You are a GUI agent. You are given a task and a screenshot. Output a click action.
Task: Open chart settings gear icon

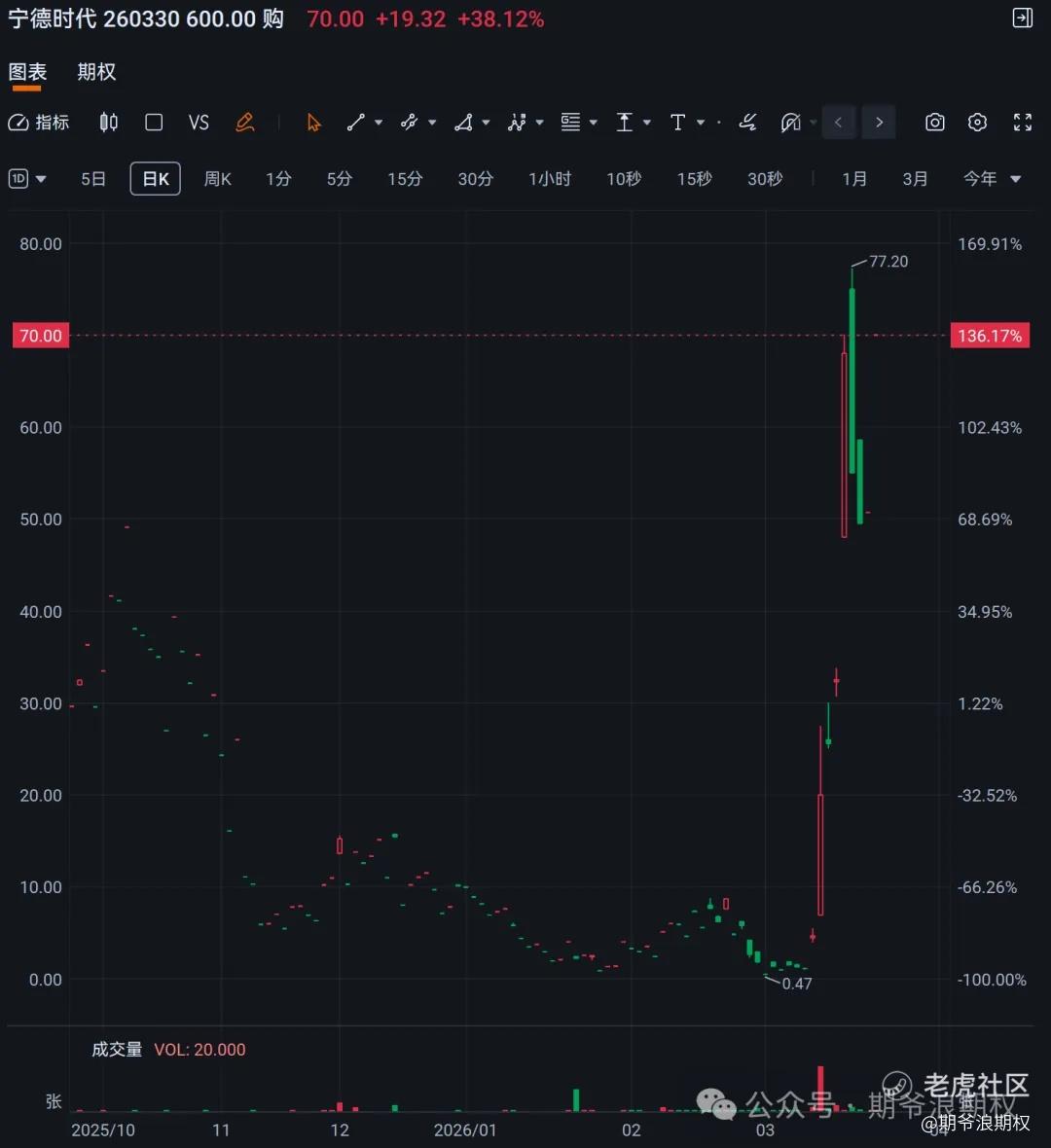click(x=977, y=123)
